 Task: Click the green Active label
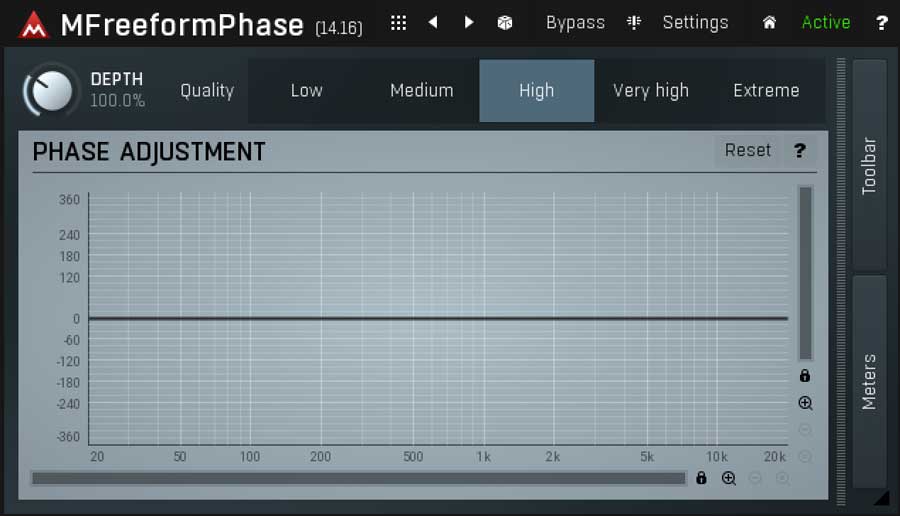click(826, 22)
